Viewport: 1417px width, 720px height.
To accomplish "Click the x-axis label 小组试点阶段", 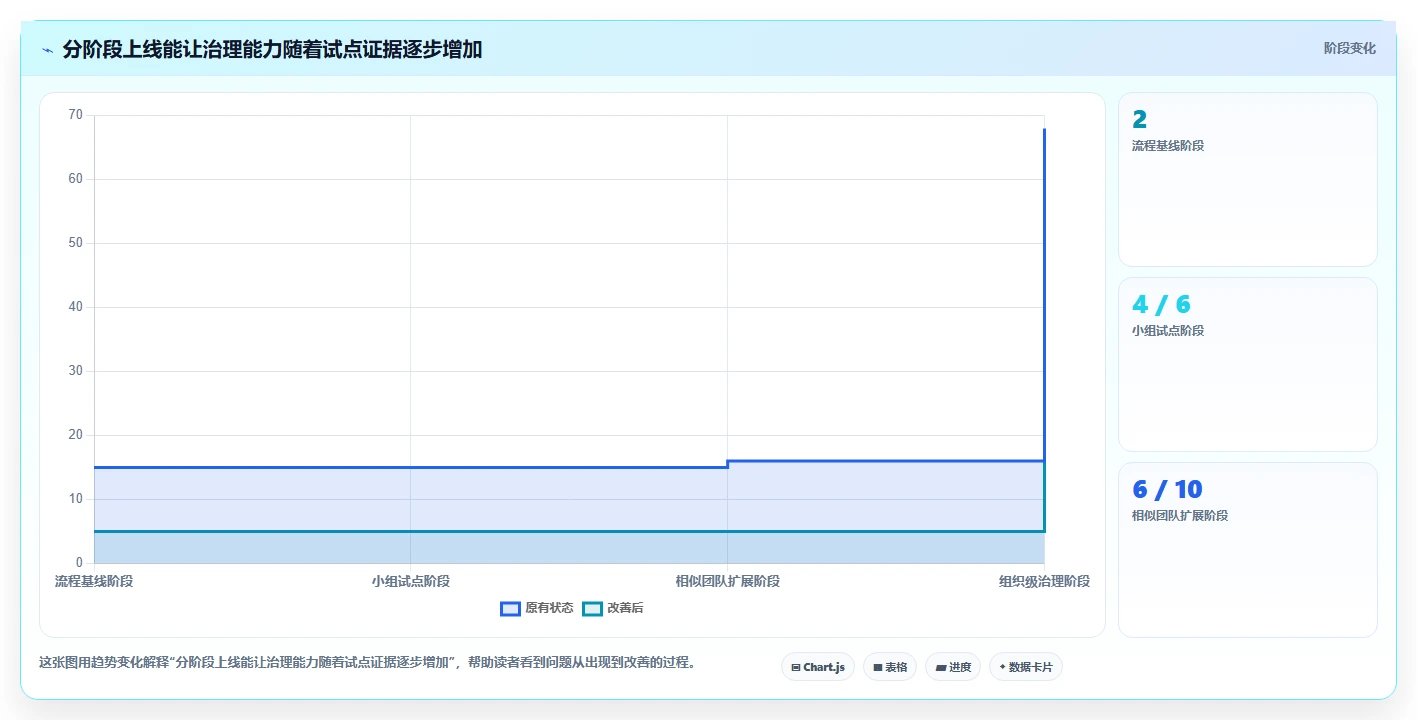I will pos(410,581).
